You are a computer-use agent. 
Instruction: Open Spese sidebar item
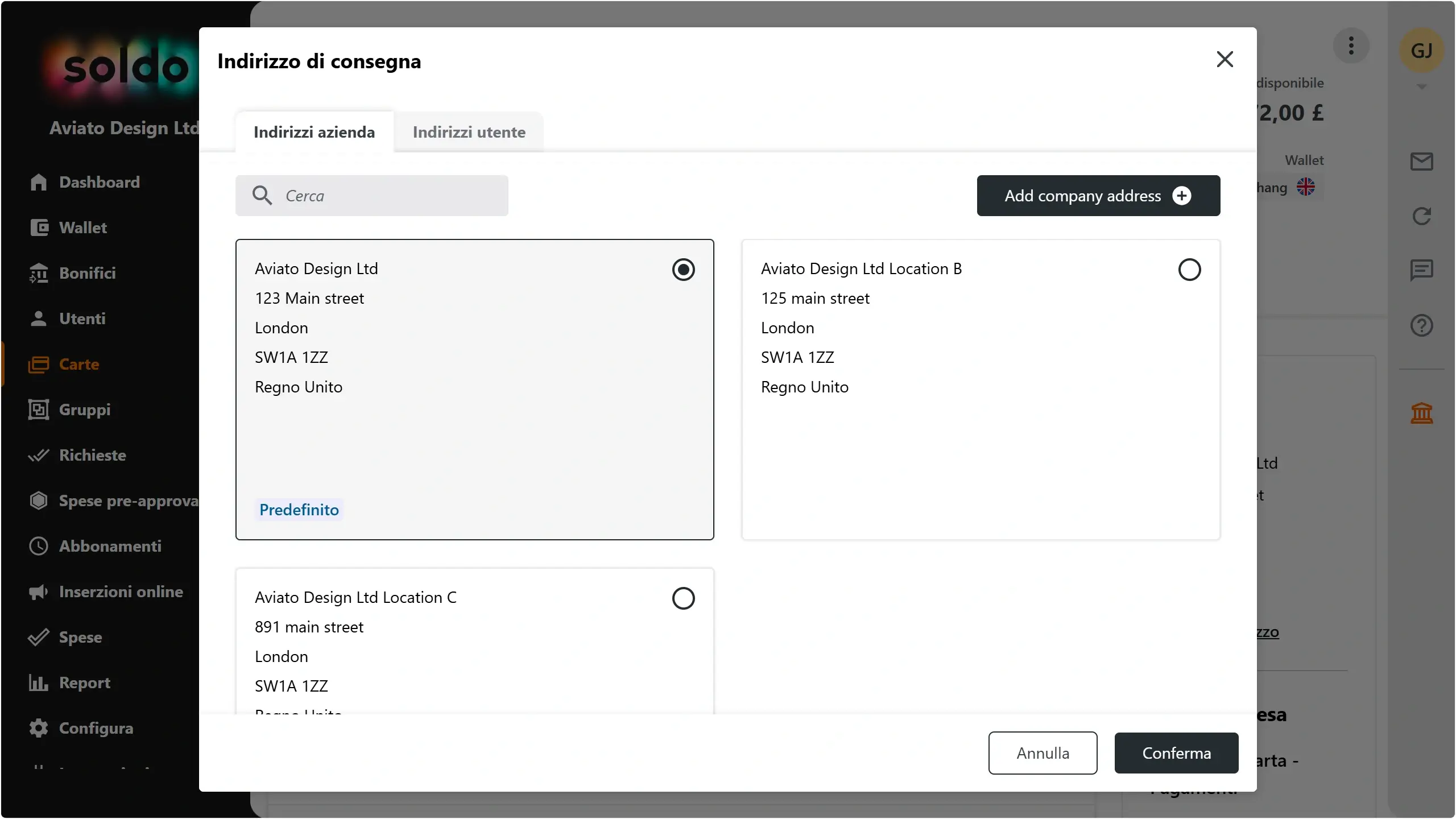pyautogui.click(x=65, y=637)
